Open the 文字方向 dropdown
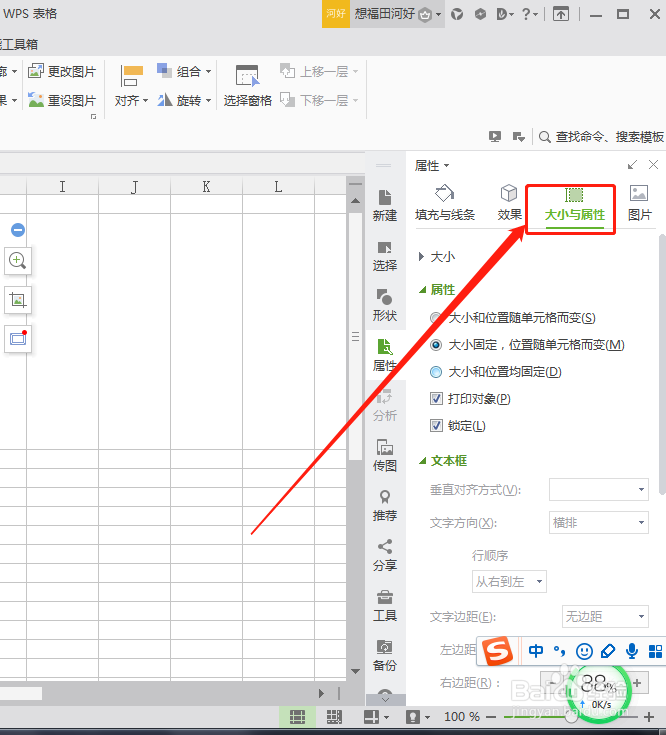The height and width of the screenshot is (735, 666). tap(599, 522)
